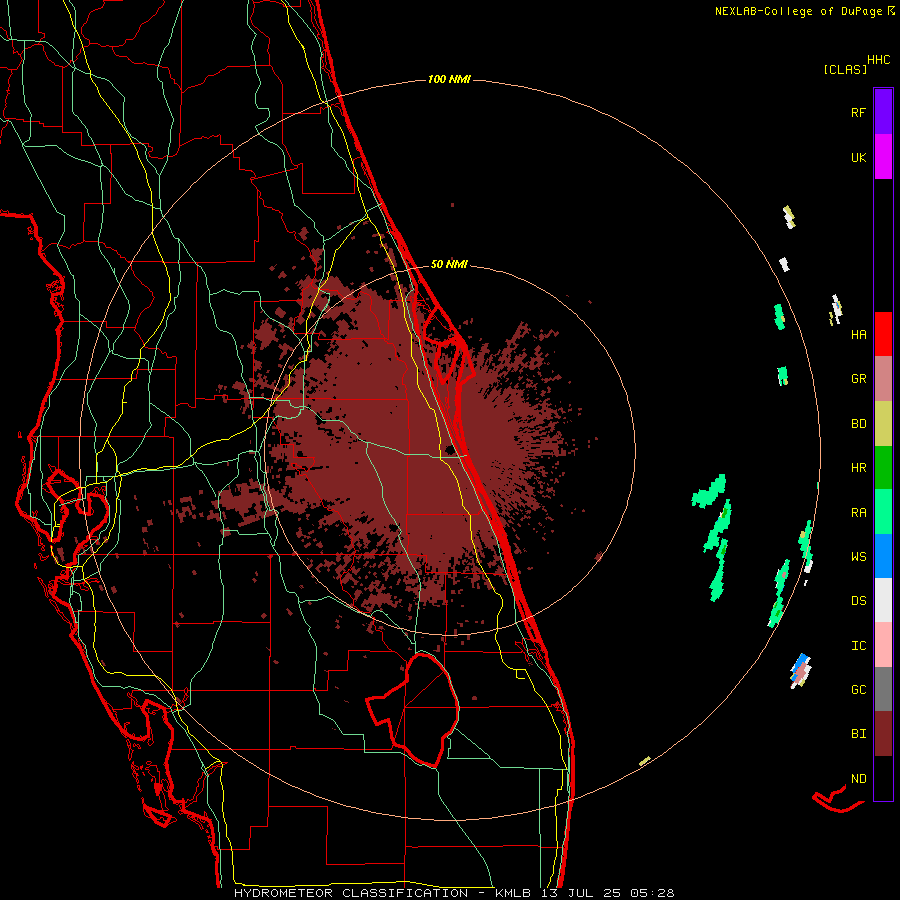Click the 'HA' legend label

[x=858, y=335]
